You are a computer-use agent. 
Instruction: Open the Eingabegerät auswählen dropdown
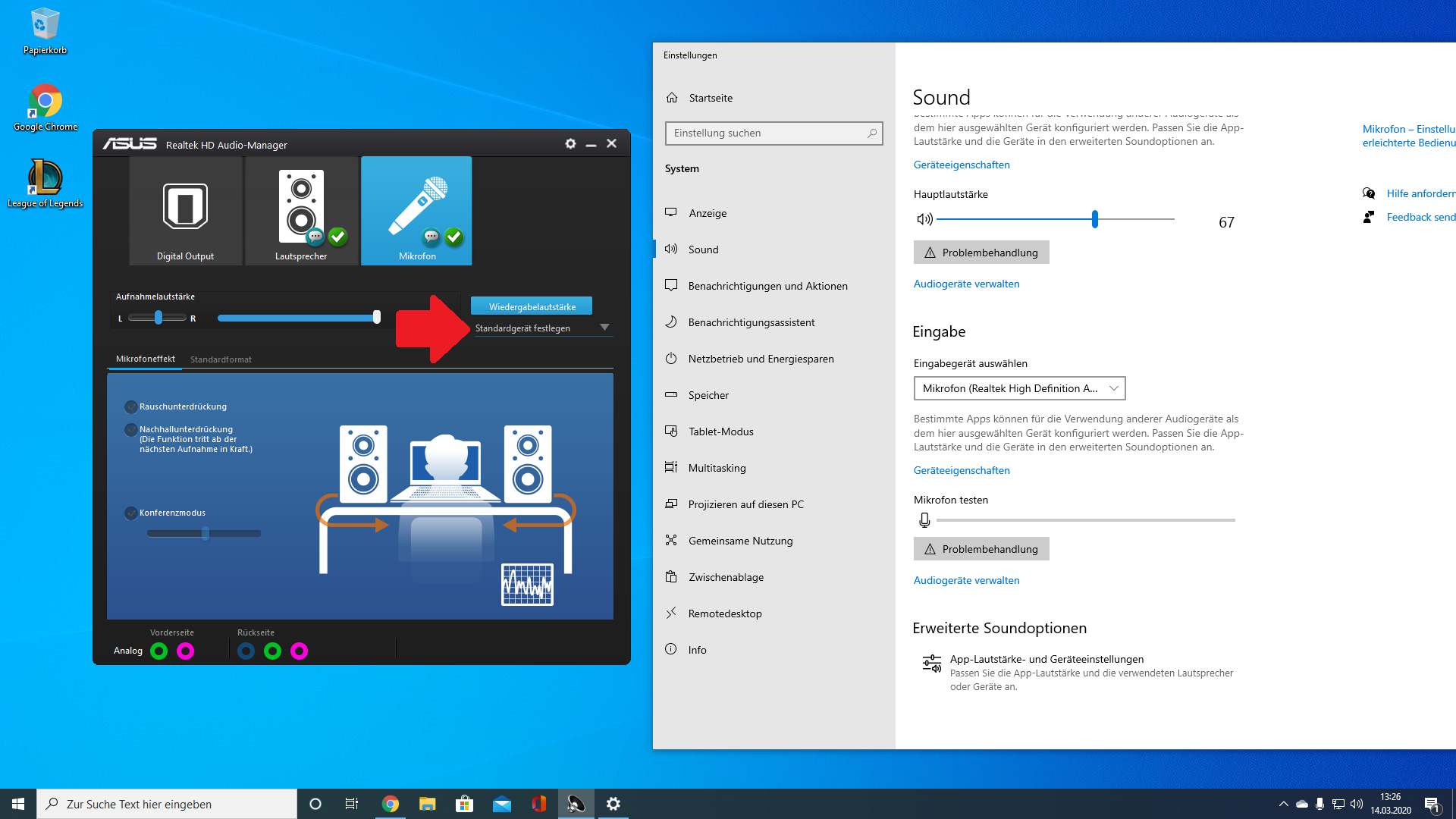click(1019, 388)
